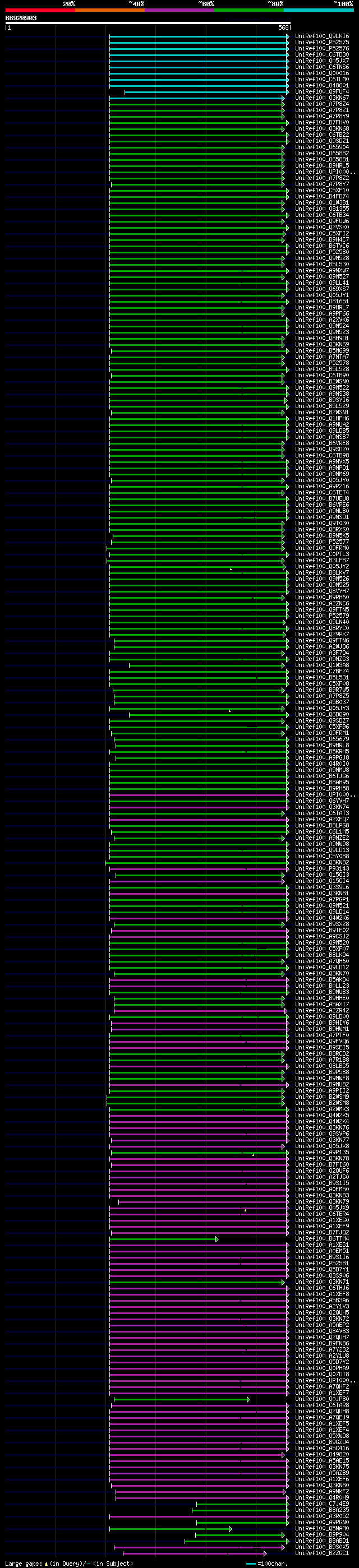Image resolution: width=359 pixels, height=1568 pixels.
Task: Click the shorter cyan bar for UniRef100_Q9FUF4
Action: point(207,92)
